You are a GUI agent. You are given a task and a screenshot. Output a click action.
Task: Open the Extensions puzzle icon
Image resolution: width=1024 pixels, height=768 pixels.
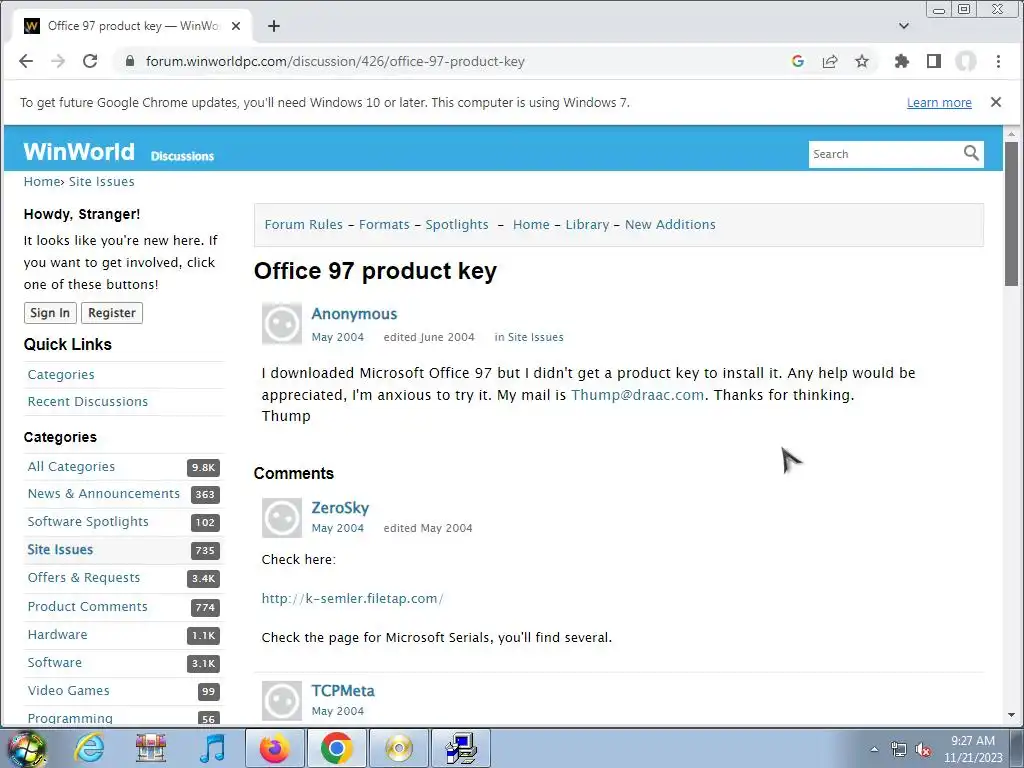pyautogui.click(x=902, y=61)
